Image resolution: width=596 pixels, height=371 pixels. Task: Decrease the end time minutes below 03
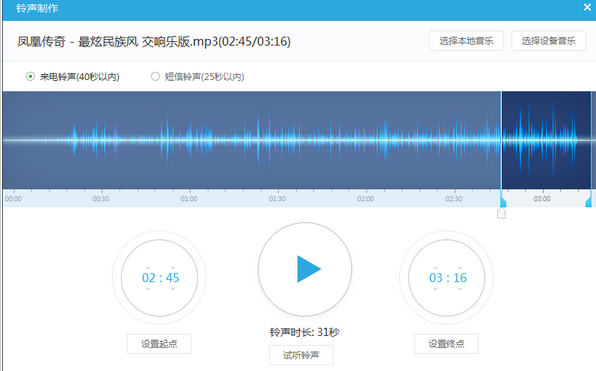[x=436, y=289]
